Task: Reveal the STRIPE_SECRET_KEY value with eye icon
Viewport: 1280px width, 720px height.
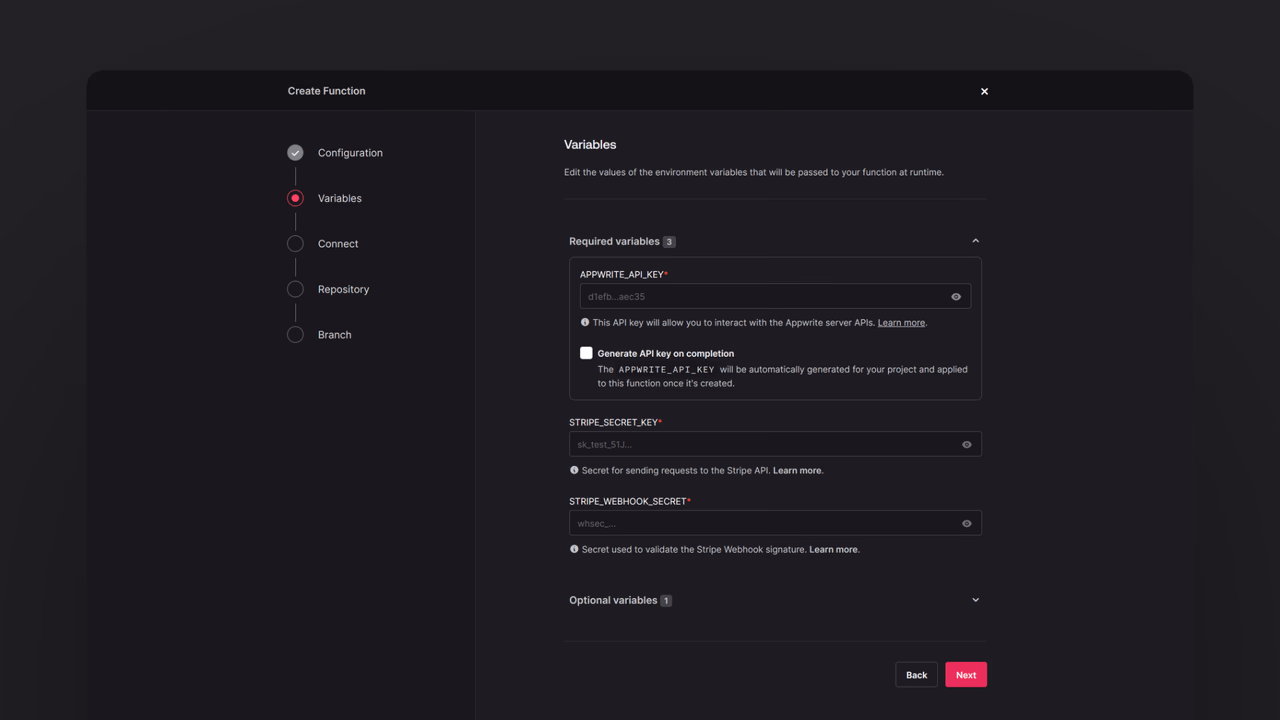Action: tap(967, 445)
